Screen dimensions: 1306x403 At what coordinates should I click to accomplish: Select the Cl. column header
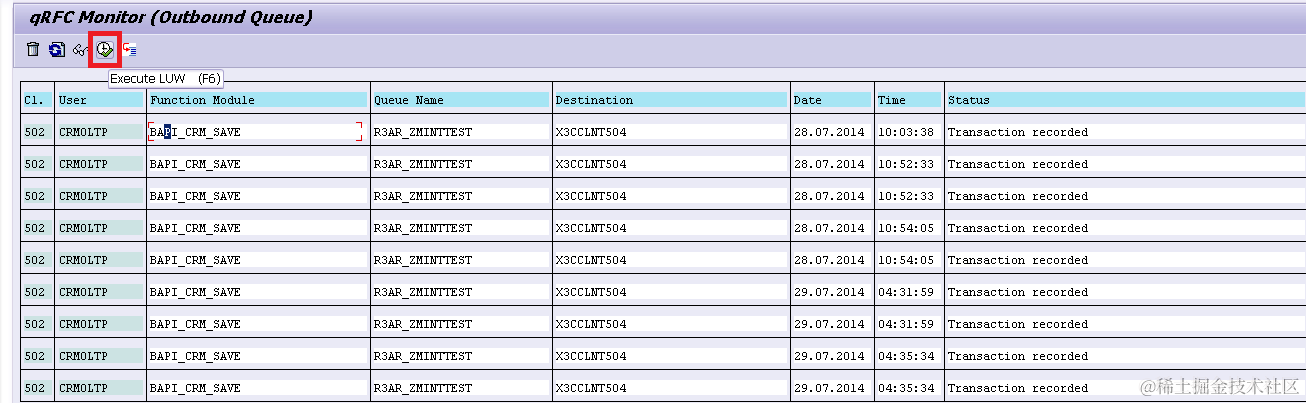[x=37, y=100]
